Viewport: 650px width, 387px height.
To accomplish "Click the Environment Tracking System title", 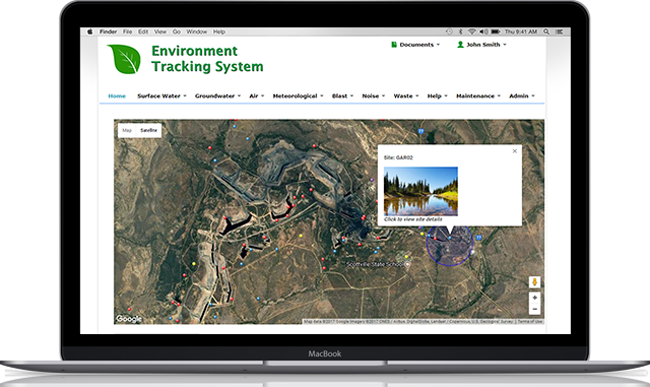I will coord(207,58).
